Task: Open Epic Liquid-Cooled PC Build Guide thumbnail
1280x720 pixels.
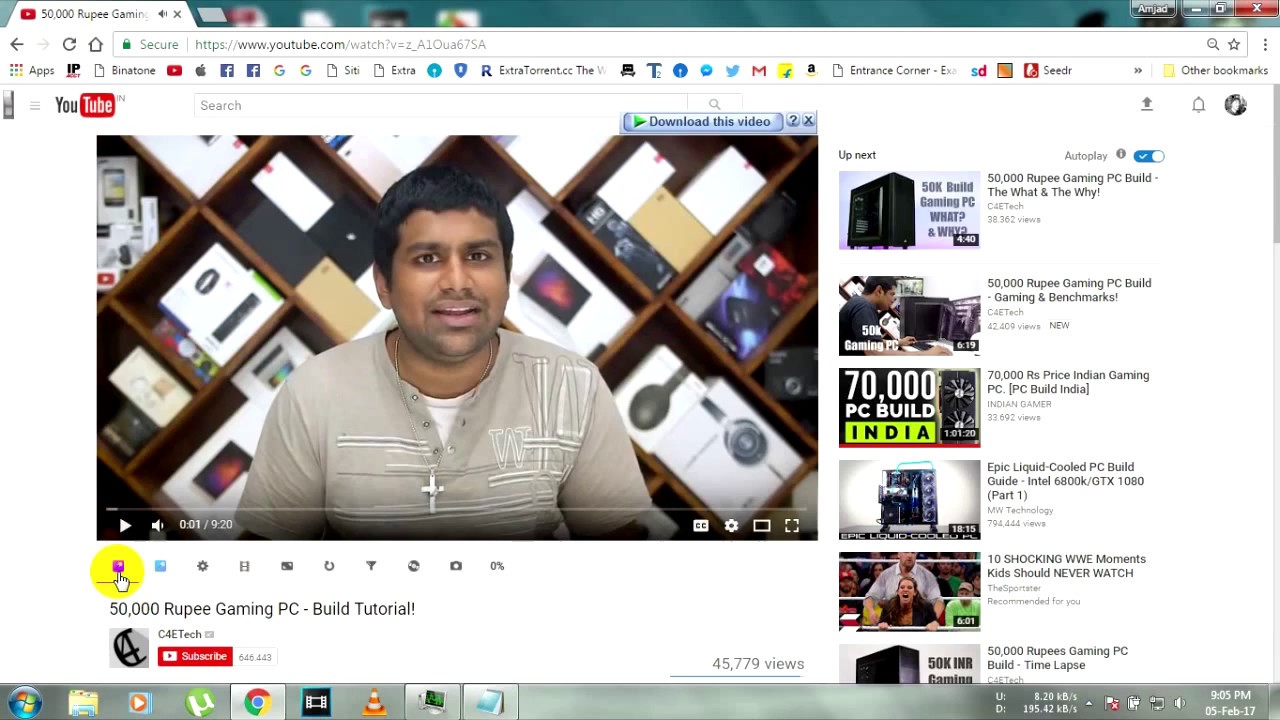Action: (909, 500)
